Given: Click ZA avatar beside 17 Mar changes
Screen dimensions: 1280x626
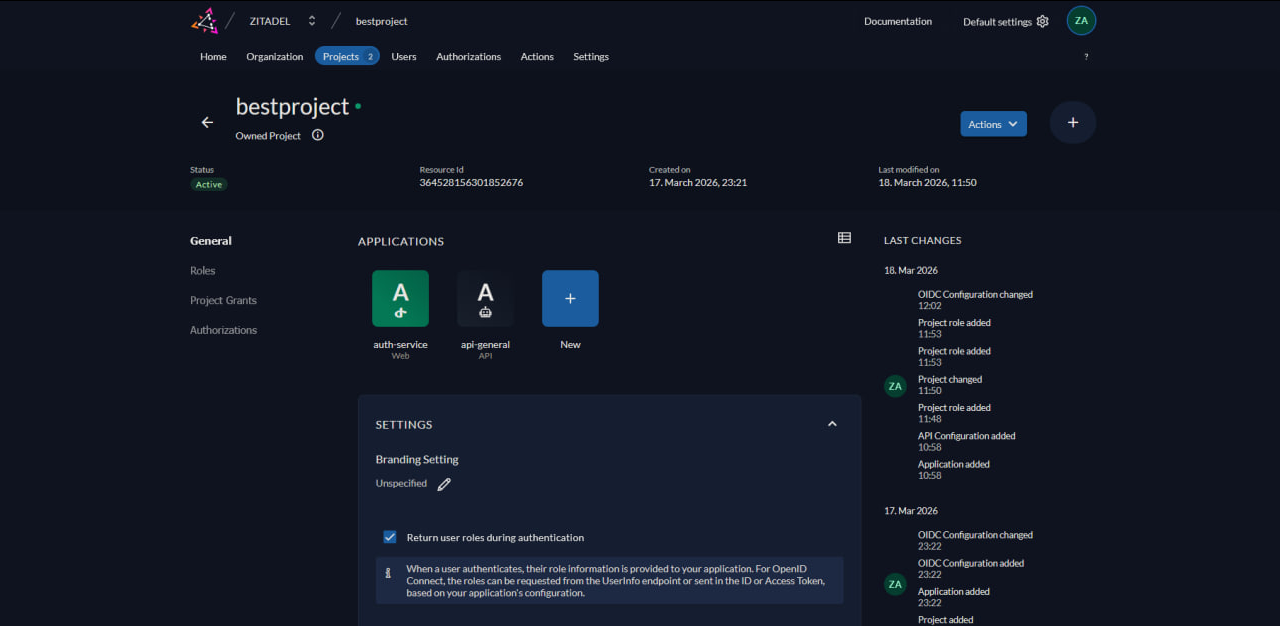Looking at the screenshot, I should tap(895, 584).
